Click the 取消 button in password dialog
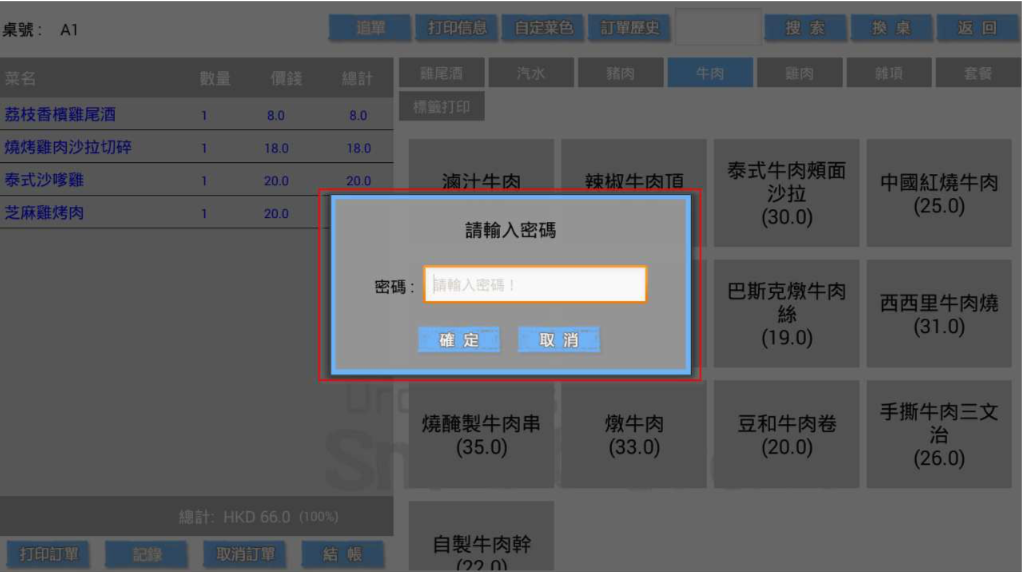Viewport: 1022px width, 572px height. pyautogui.click(x=559, y=339)
